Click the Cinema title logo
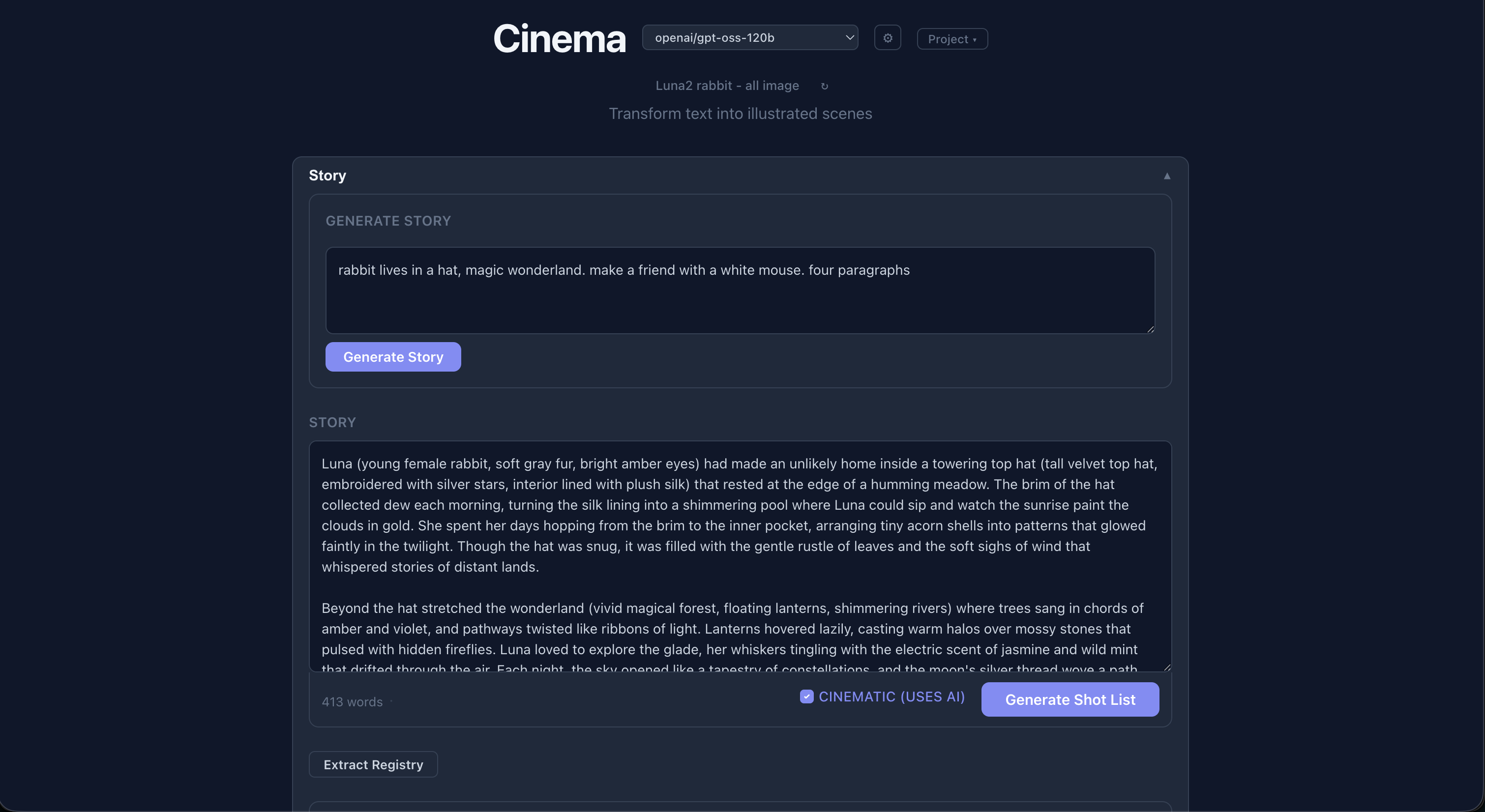The width and height of the screenshot is (1485, 812). coord(559,39)
